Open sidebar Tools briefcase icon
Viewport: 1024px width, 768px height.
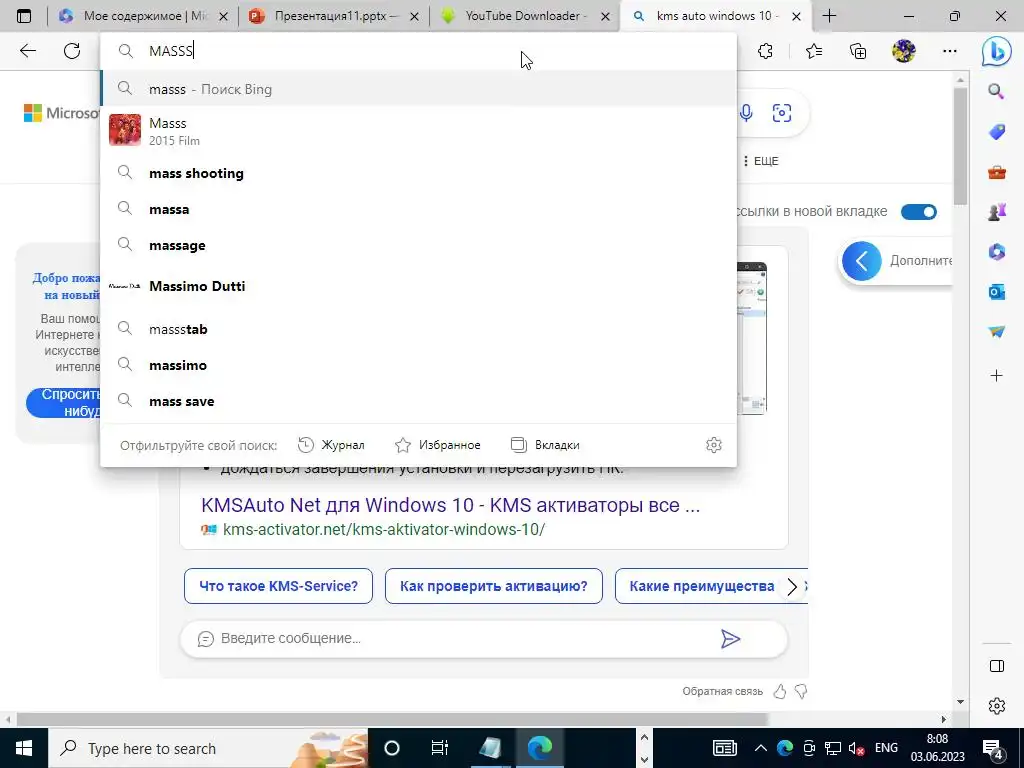[x=996, y=172]
